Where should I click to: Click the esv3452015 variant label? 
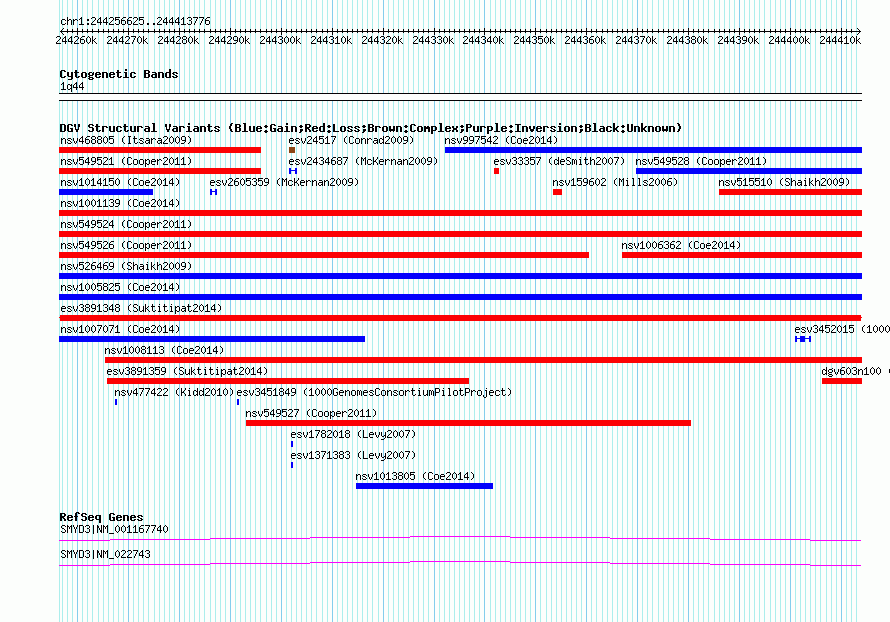click(842, 329)
